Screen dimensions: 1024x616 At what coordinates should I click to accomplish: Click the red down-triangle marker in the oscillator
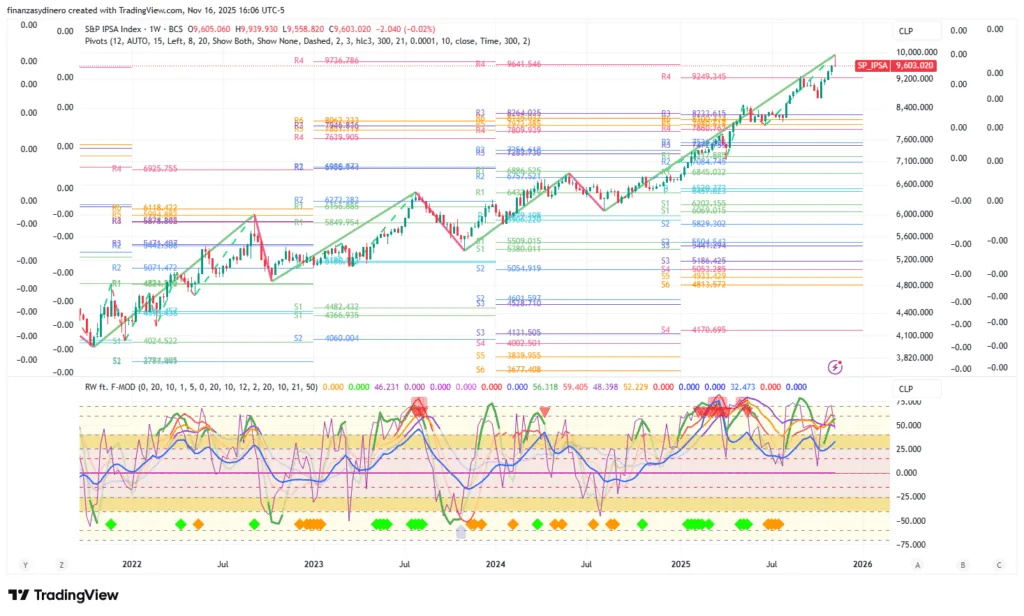(544, 410)
